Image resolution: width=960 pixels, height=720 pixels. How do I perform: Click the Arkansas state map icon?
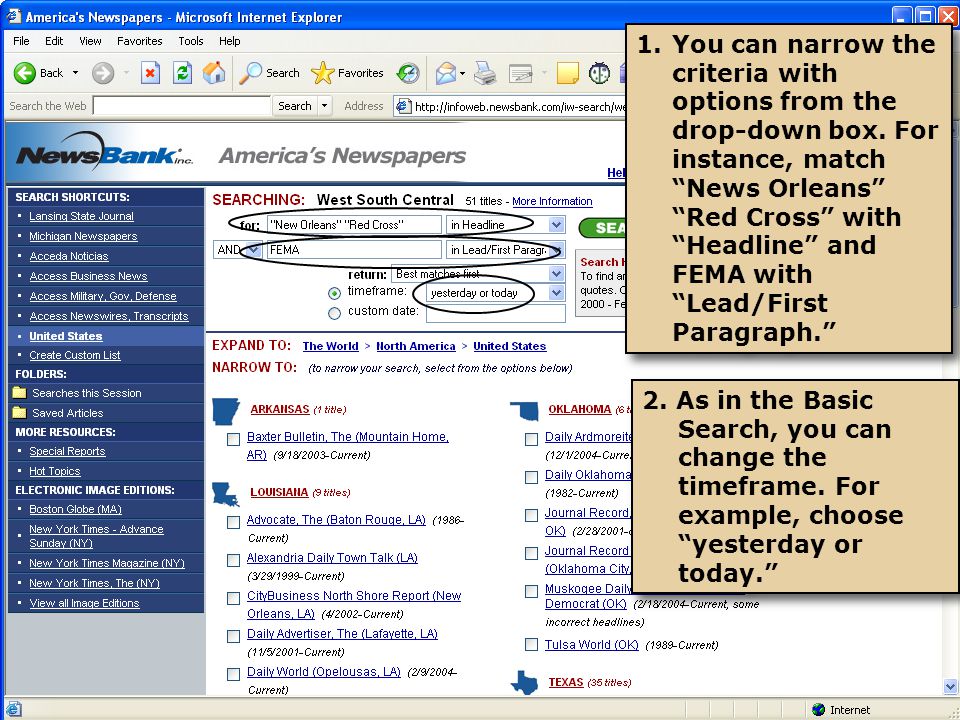pyautogui.click(x=225, y=411)
